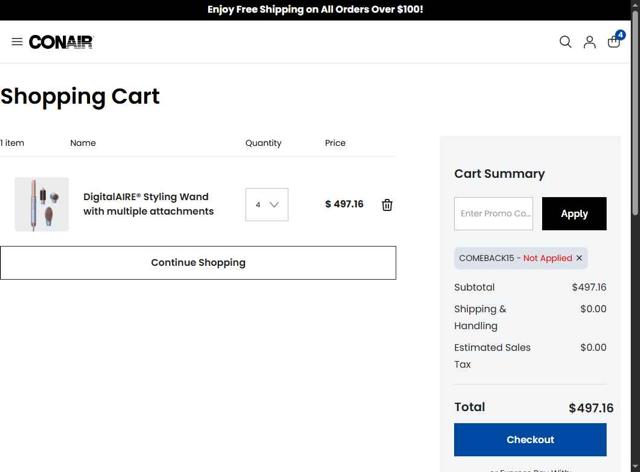Screen dimensions: 640x472
Task: Open the quantity dropdown showing 4
Action: point(267,205)
